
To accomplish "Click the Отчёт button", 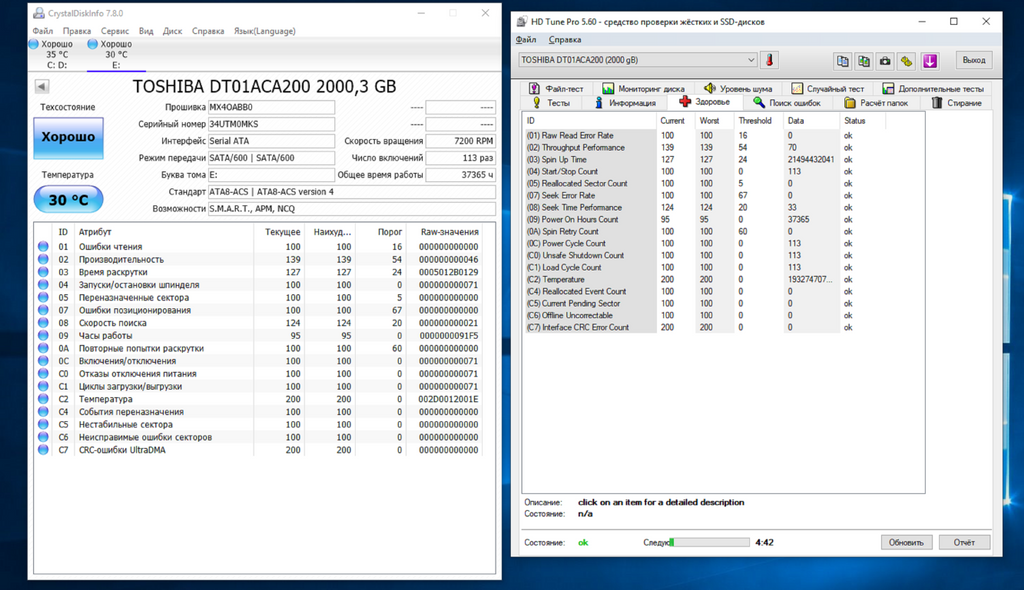I will (x=965, y=542).
